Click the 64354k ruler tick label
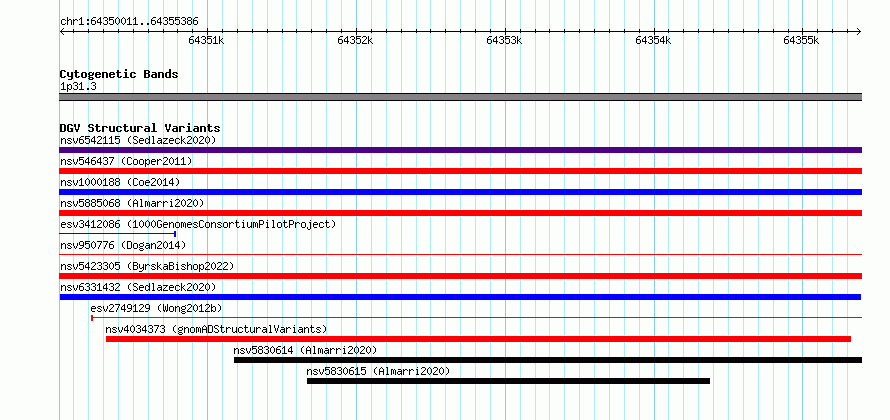 tap(653, 40)
